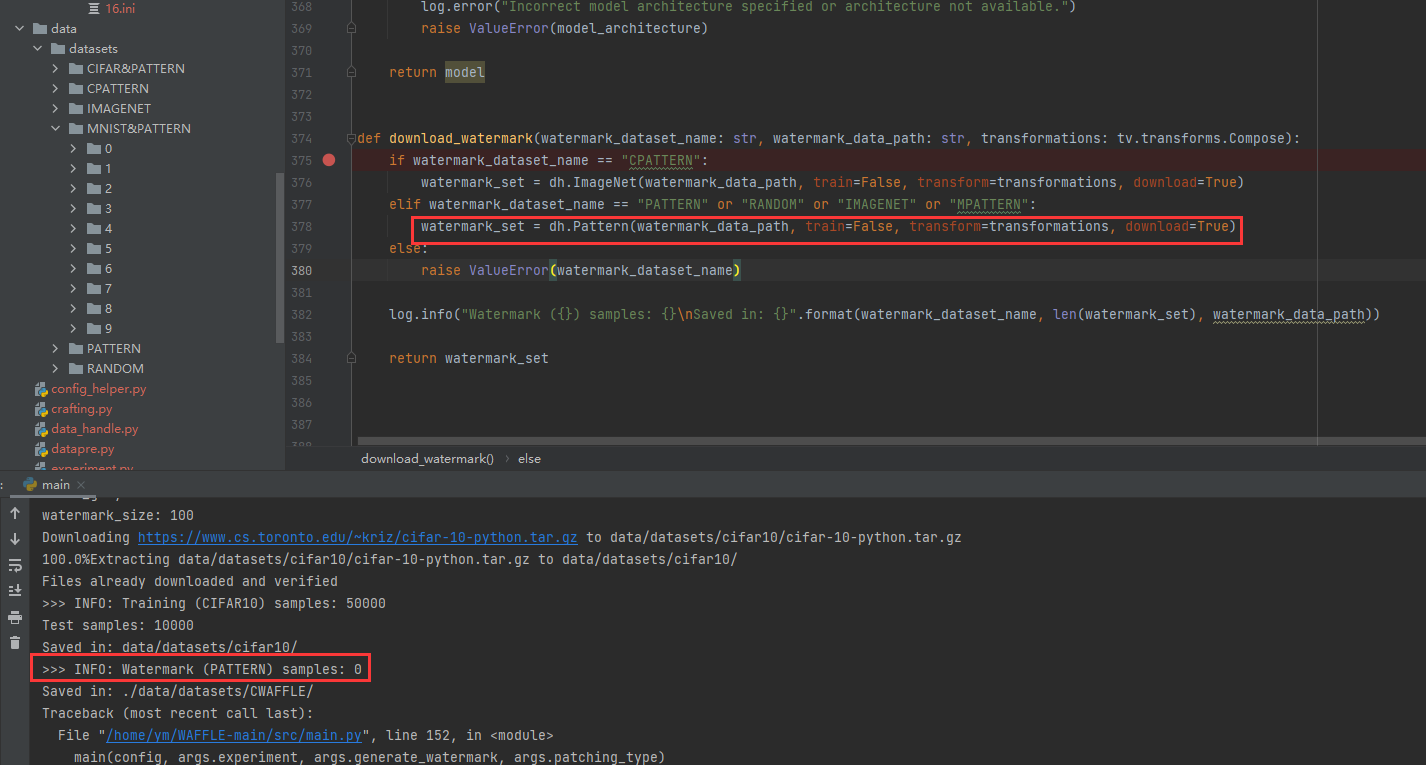Enable soft-wrap in the console output
Image resolution: width=1426 pixels, height=765 pixels.
(x=14, y=564)
